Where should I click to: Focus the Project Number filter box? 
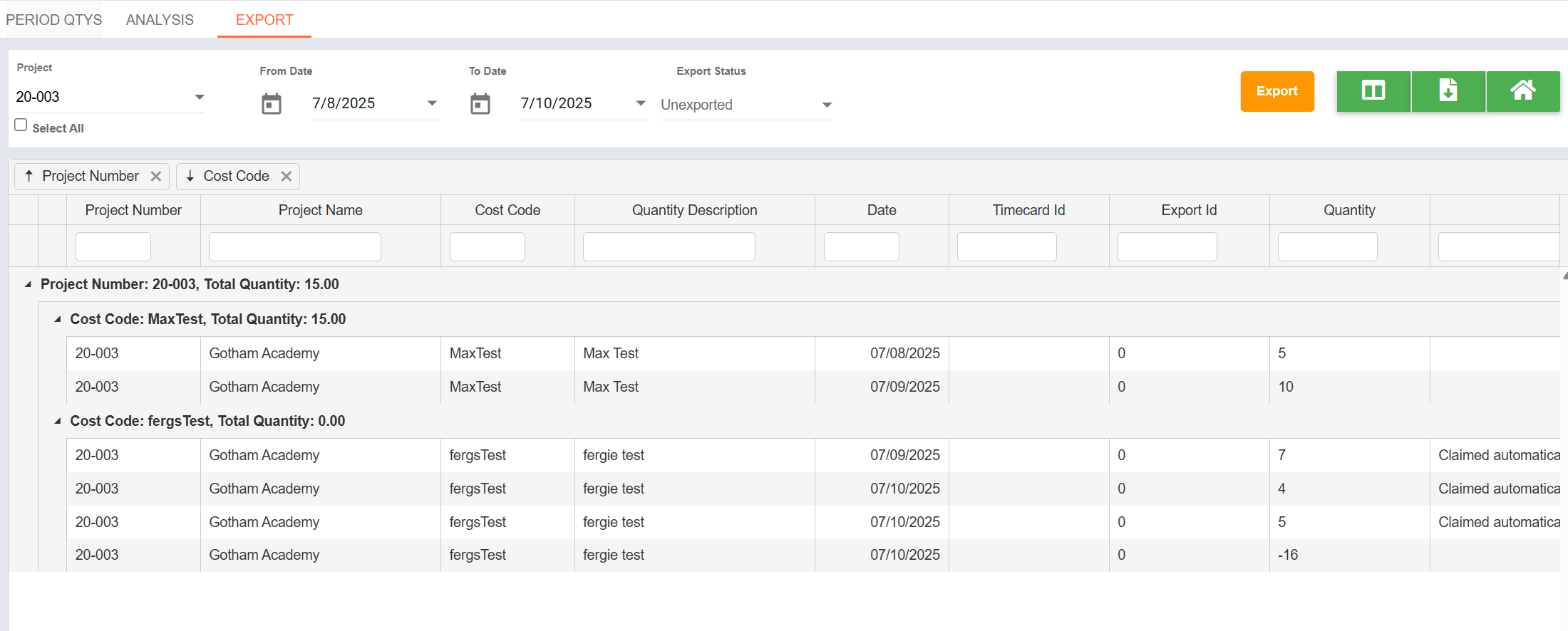coord(113,247)
